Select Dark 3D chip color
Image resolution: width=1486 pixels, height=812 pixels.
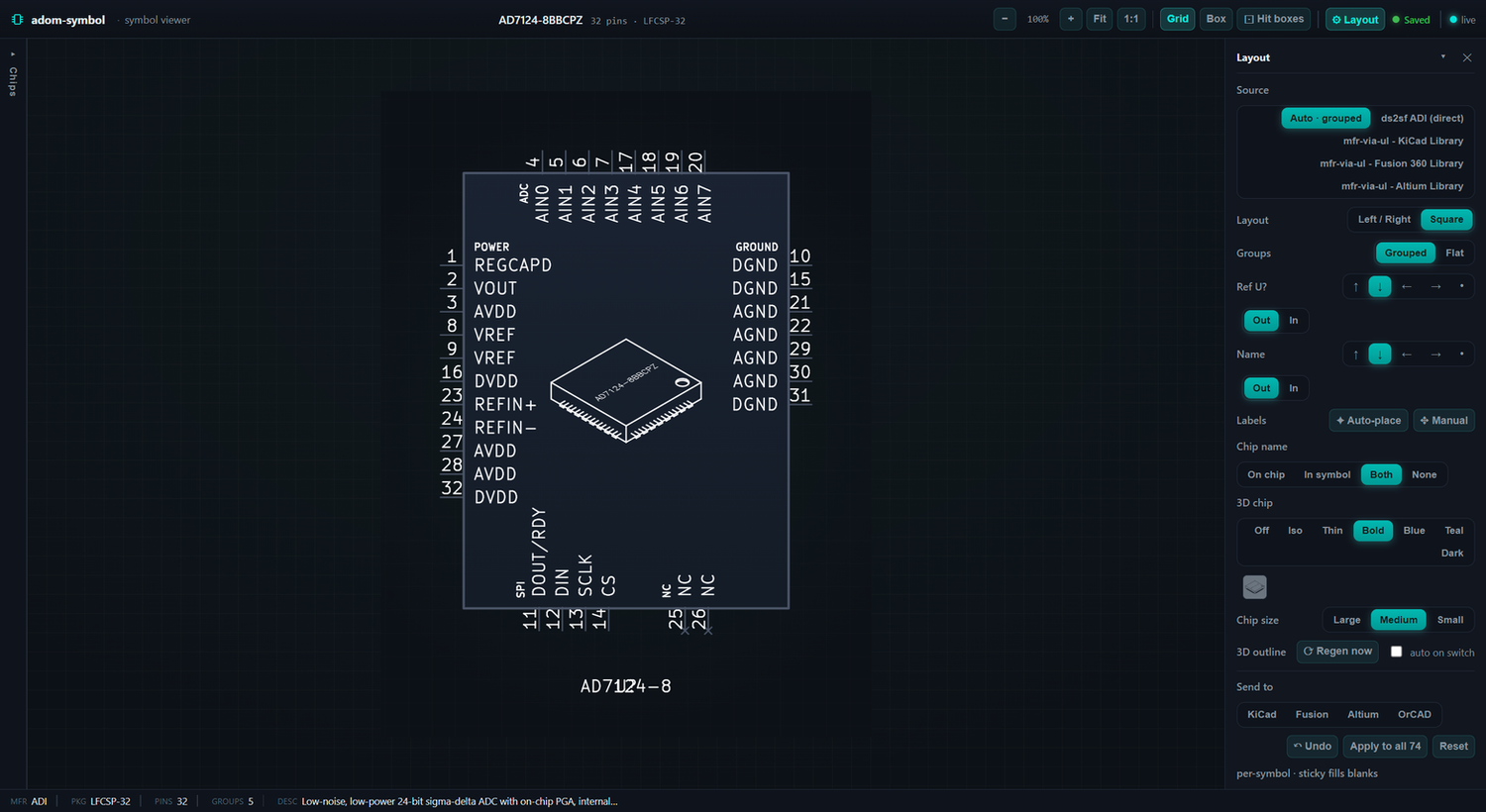point(1452,554)
